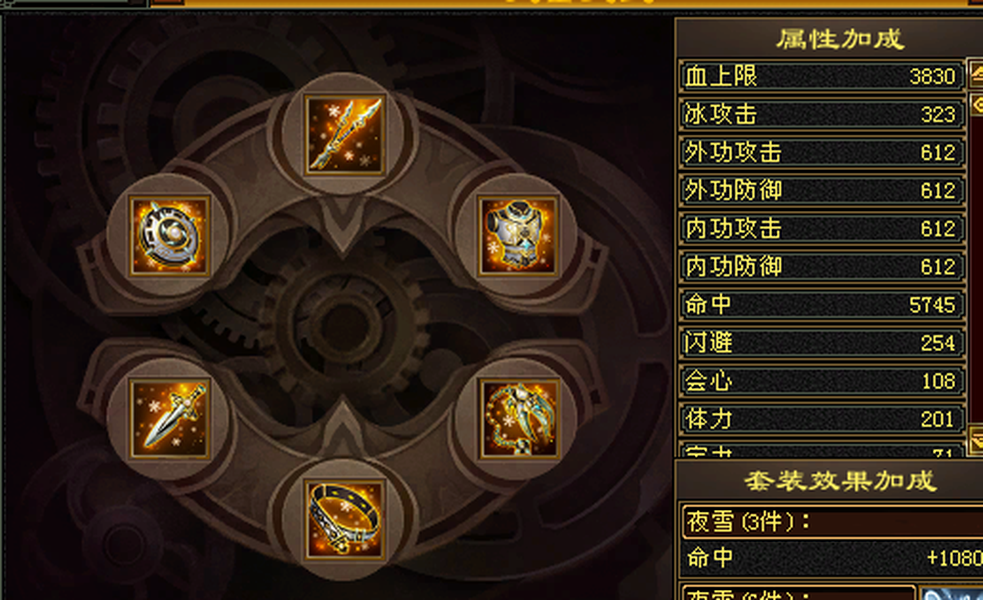Select the 命中 5745 attribute row

coord(821,305)
